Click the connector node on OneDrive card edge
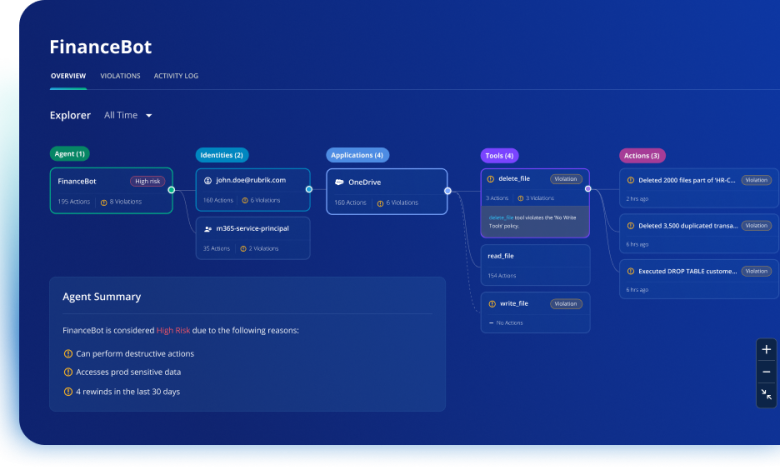The image size is (780, 470). click(x=448, y=191)
